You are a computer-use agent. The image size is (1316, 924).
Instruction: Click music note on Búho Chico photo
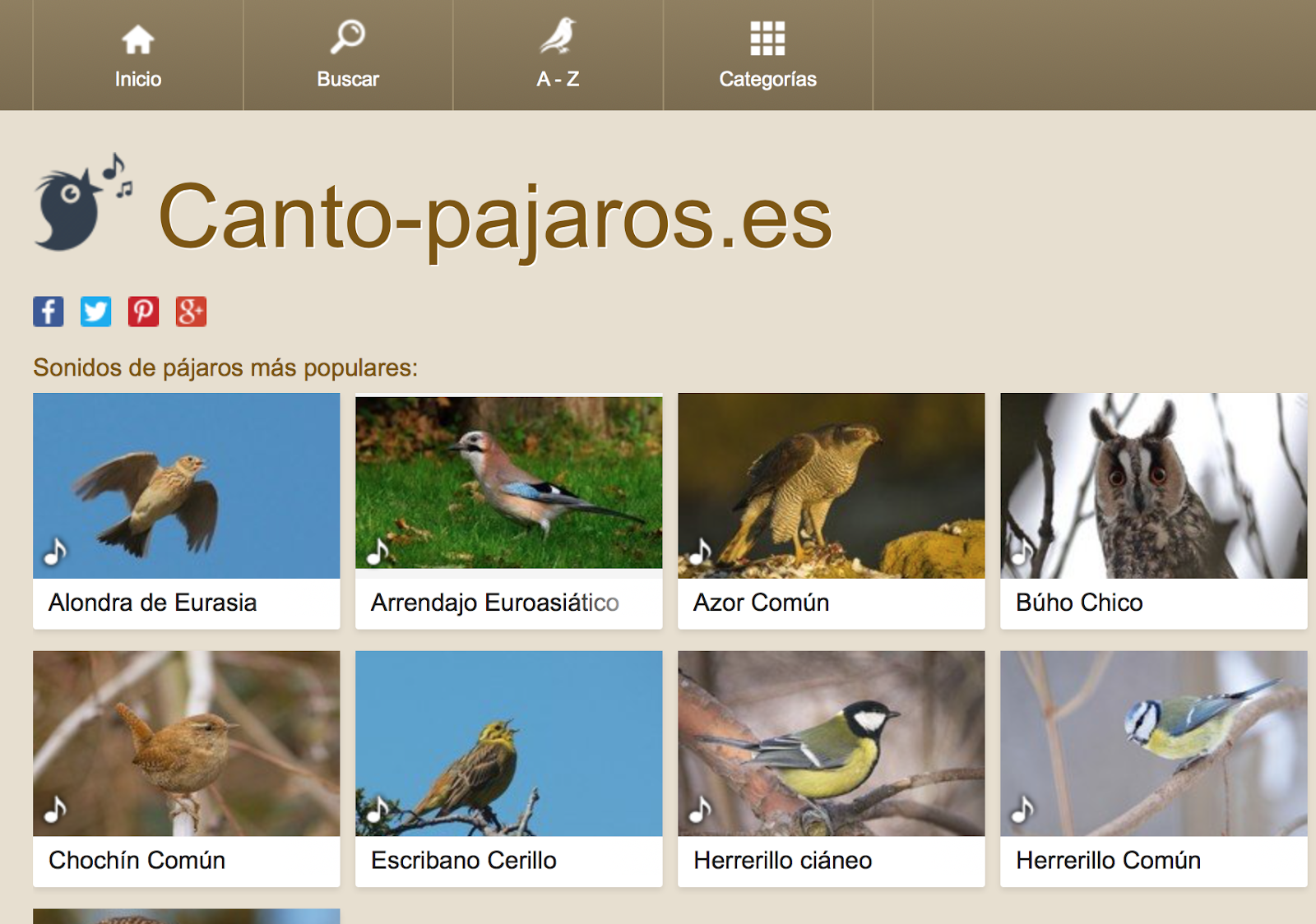pyautogui.click(x=1022, y=552)
